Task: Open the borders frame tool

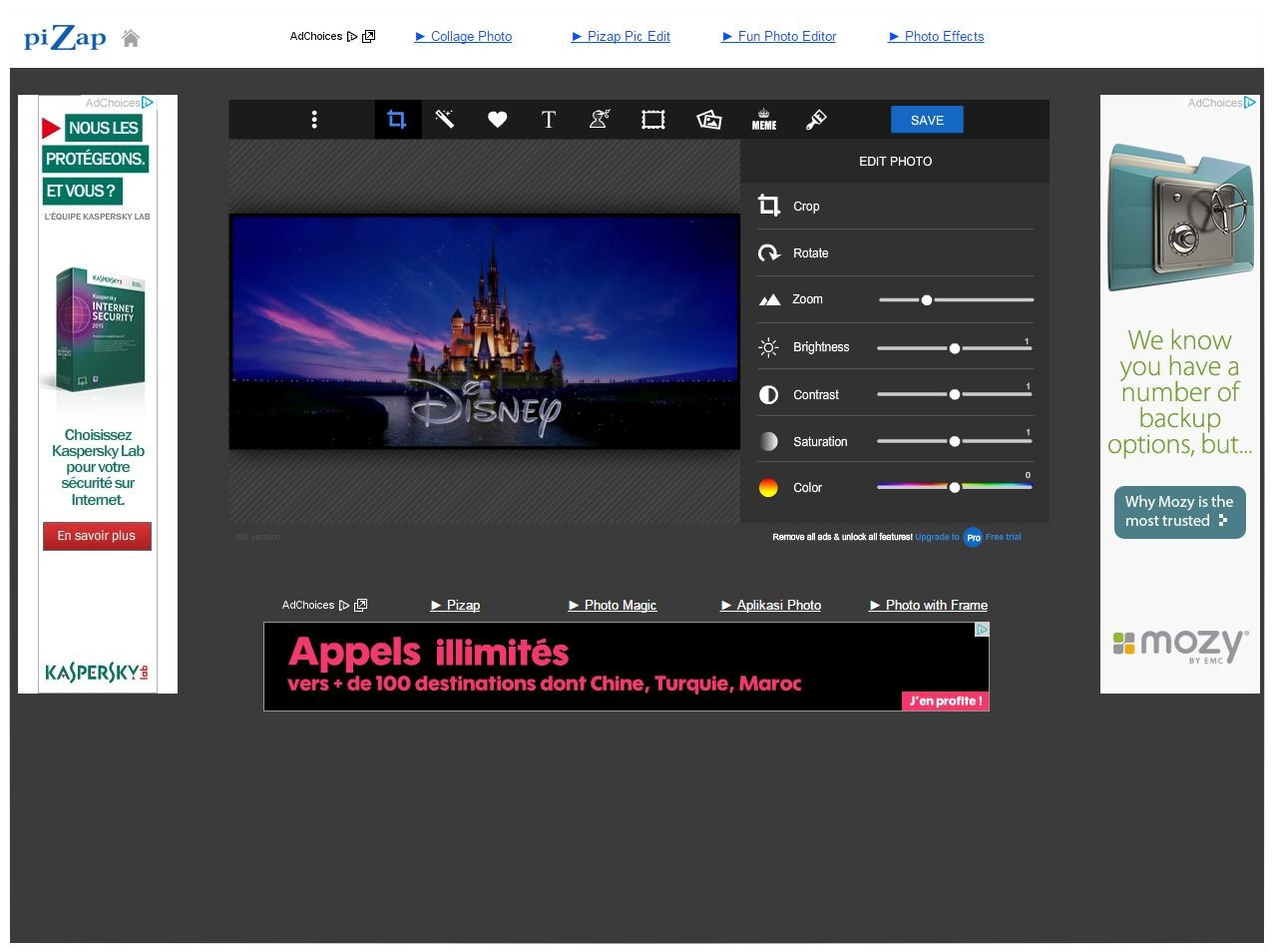Action: point(652,120)
